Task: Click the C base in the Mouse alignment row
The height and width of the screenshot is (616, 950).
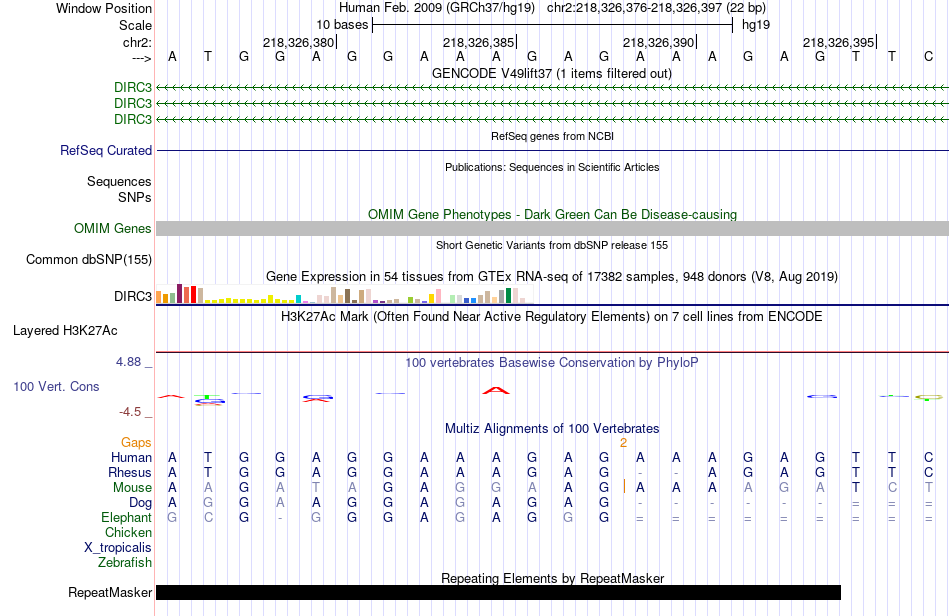Action: [x=892, y=488]
